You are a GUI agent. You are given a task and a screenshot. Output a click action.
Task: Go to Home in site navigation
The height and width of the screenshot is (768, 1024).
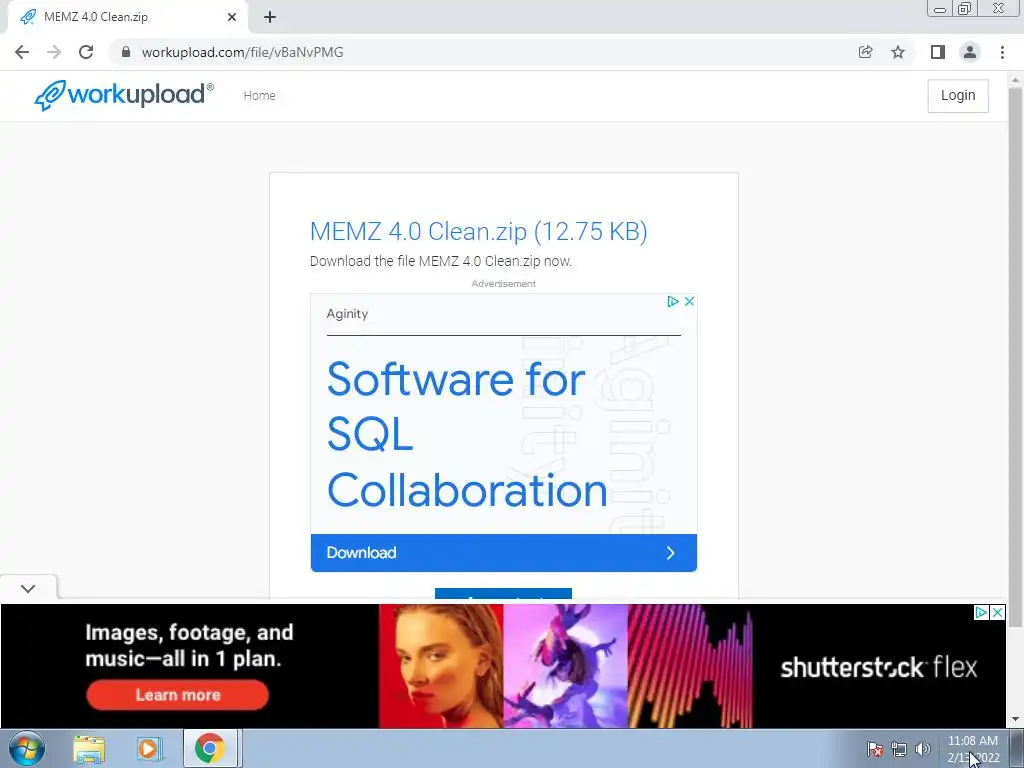coord(259,95)
